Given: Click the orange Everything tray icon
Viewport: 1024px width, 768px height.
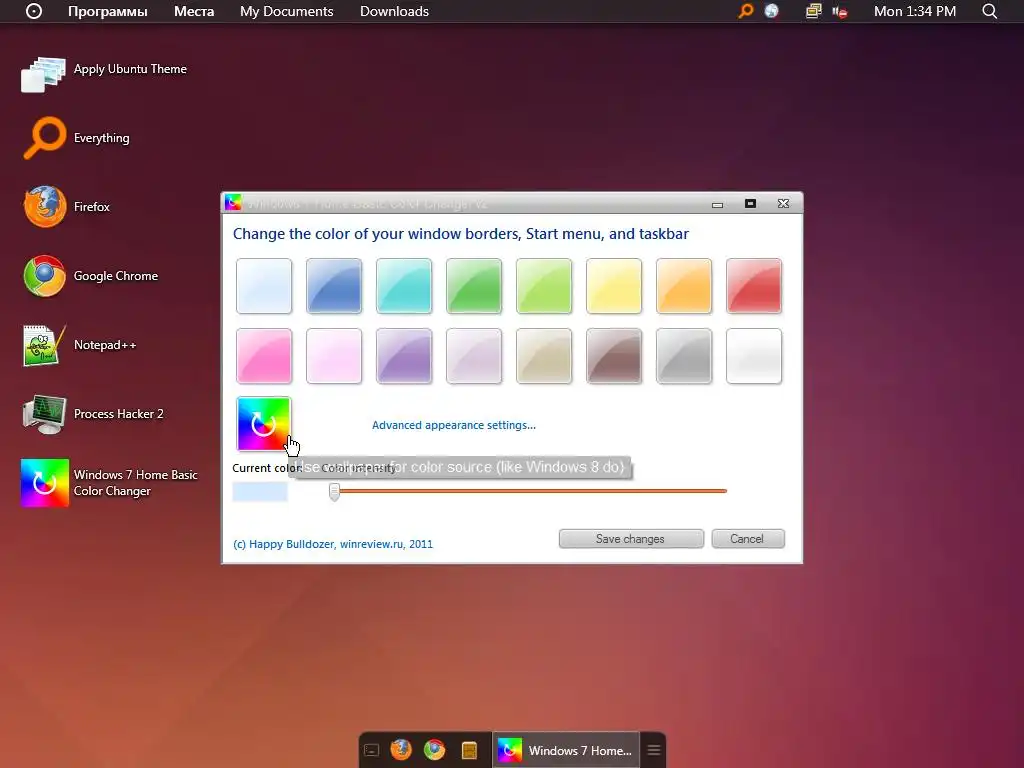Looking at the screenshot, I should coord(745,11).
